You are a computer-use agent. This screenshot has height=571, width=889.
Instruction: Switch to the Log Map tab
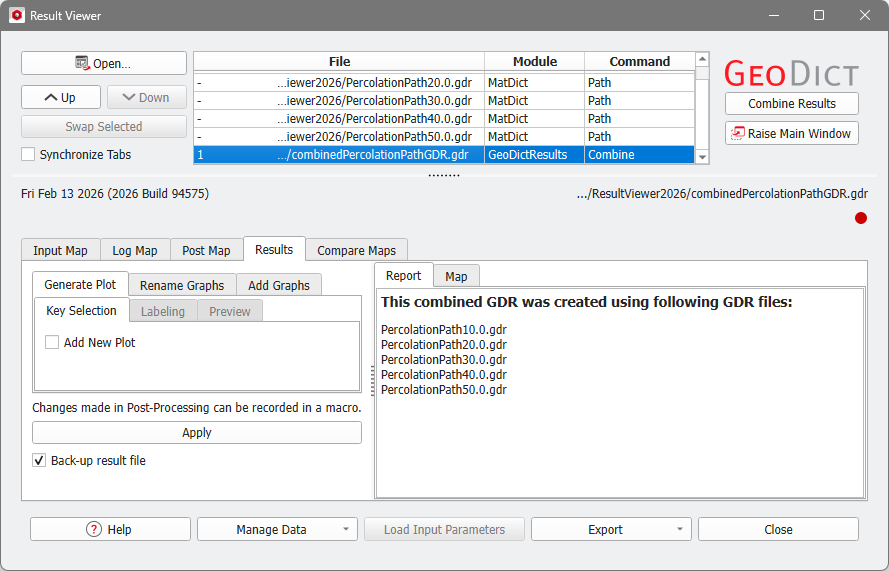(x=135, y=251)
